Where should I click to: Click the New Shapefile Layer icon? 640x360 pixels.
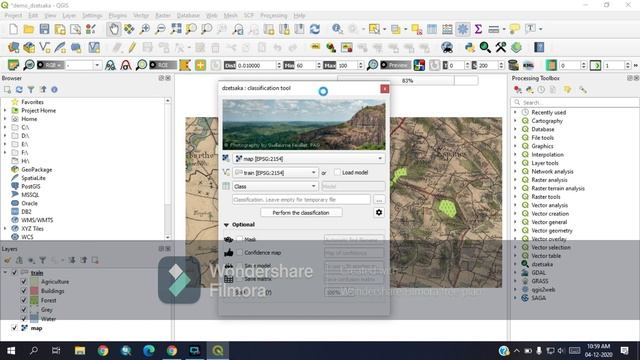[44, 47]
